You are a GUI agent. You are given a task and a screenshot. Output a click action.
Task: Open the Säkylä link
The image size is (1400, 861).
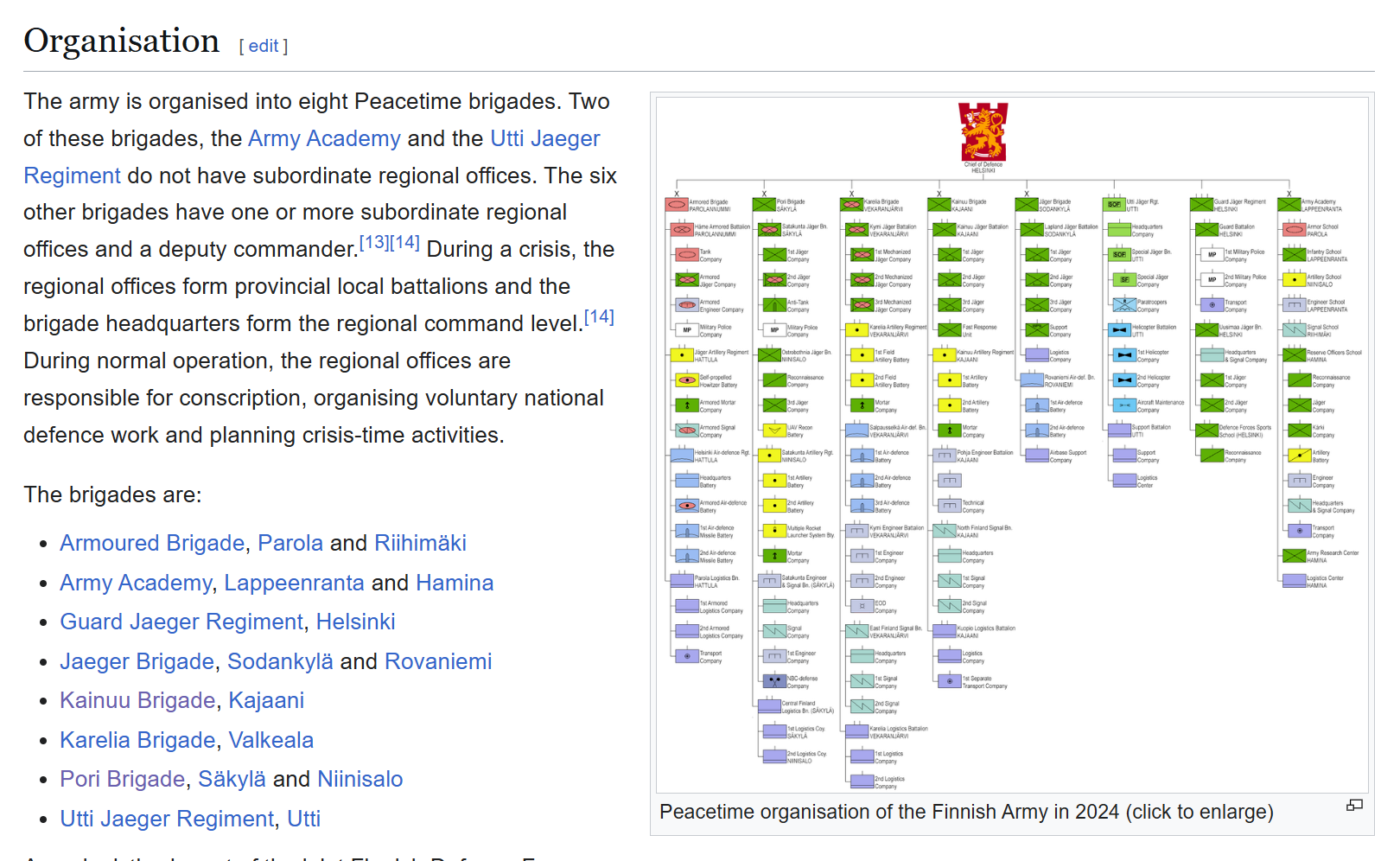click(232, 779)
